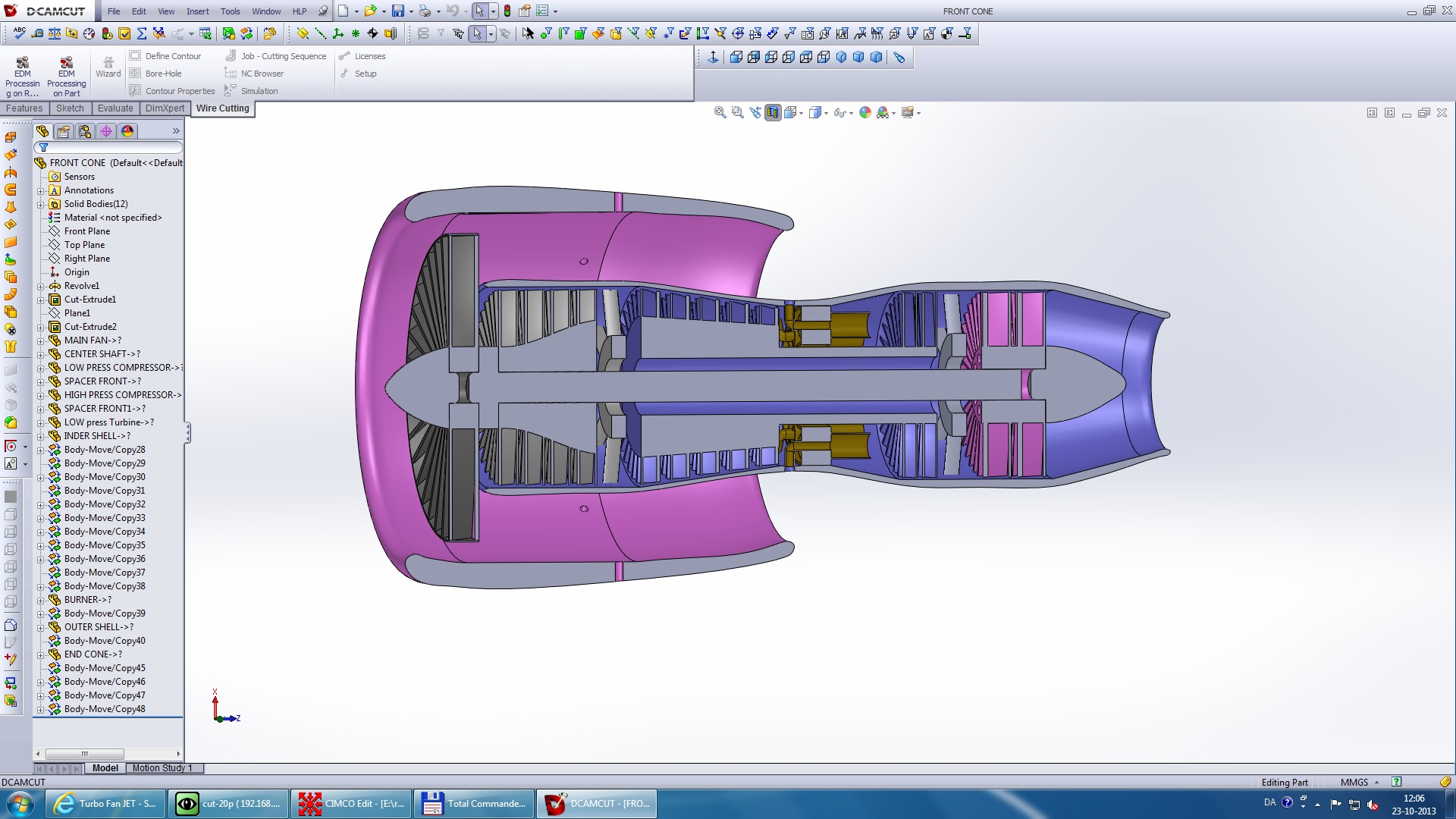Switch to the Evaluate tab
Image resolution: width=1456 pixels, height=819 pixels.
pyautogui.click(x=115, y=108)
